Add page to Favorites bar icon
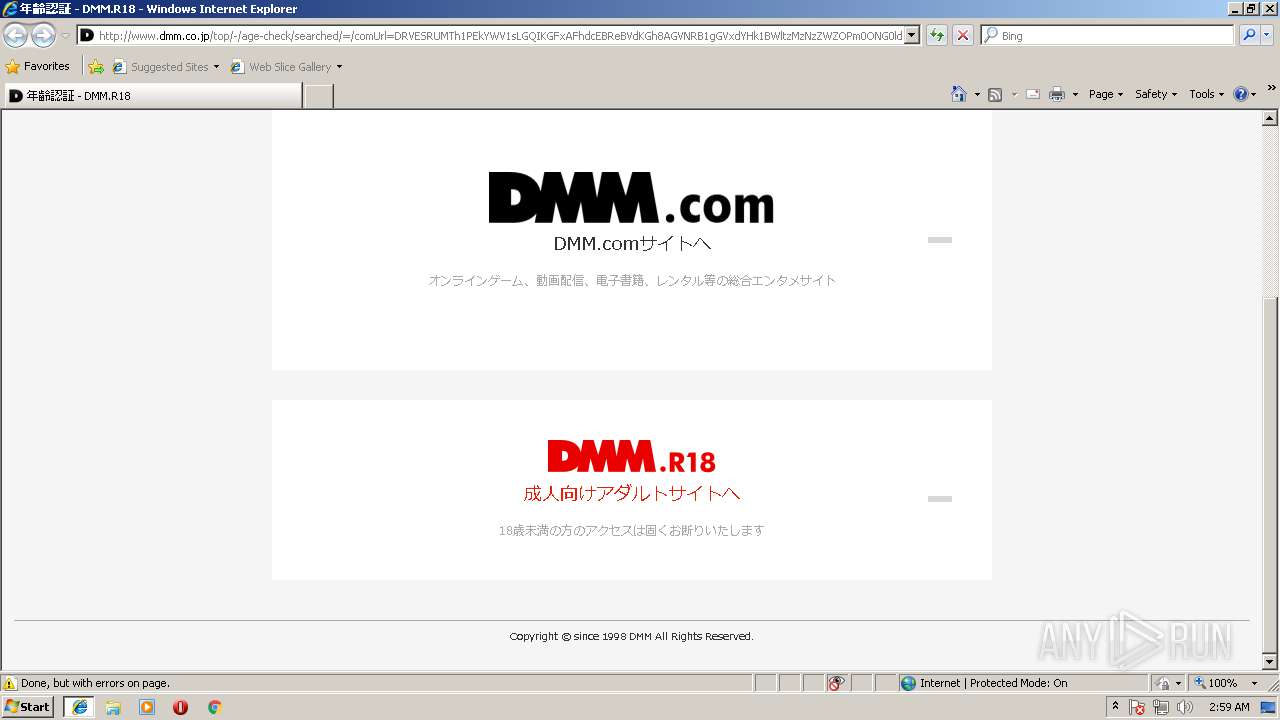 (x=96, y=67)
